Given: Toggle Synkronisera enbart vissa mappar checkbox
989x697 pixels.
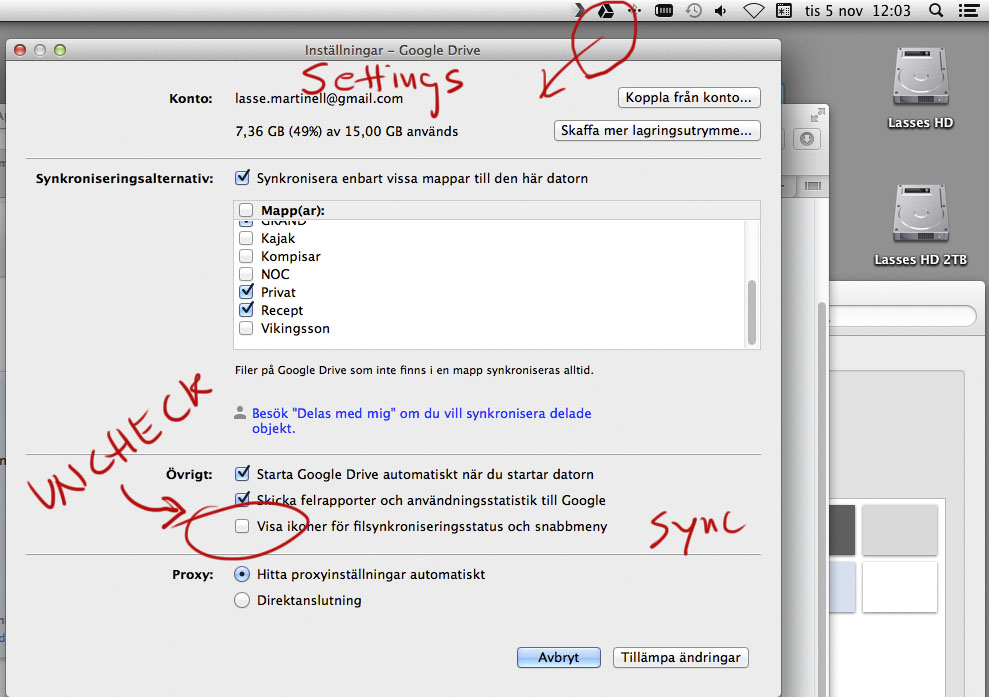Looking at the screenshot, I should coord(242,178).
